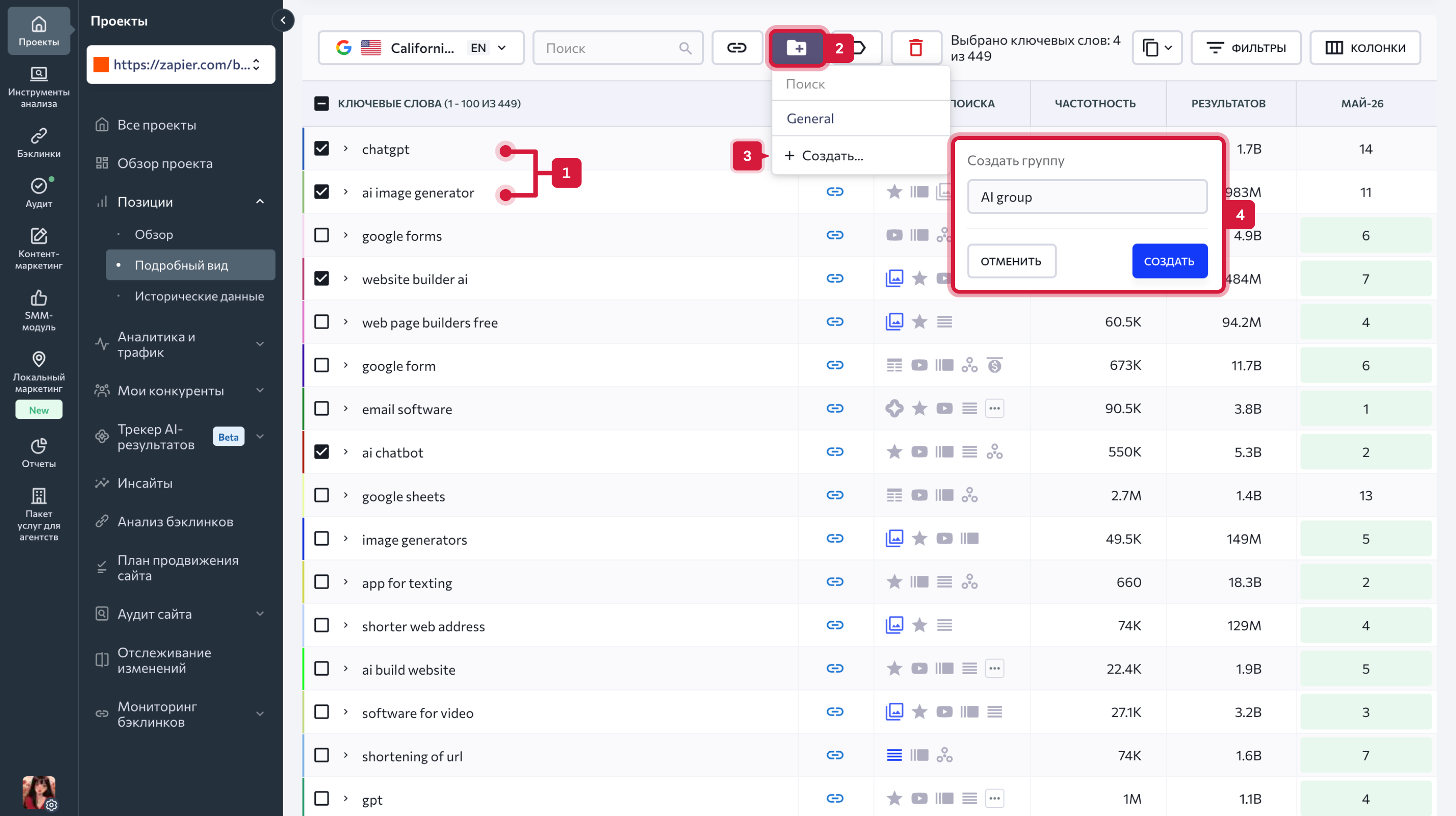Open Отчеты in left rail

tap(38, 452)
